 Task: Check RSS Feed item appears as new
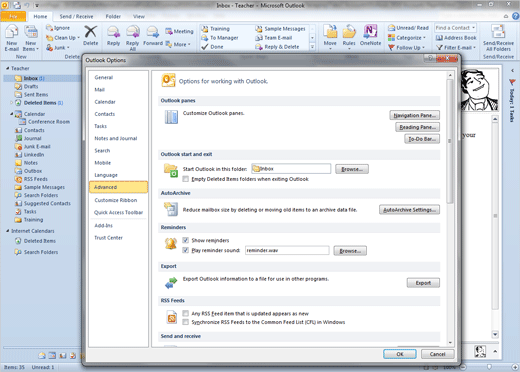coord(185,313)
